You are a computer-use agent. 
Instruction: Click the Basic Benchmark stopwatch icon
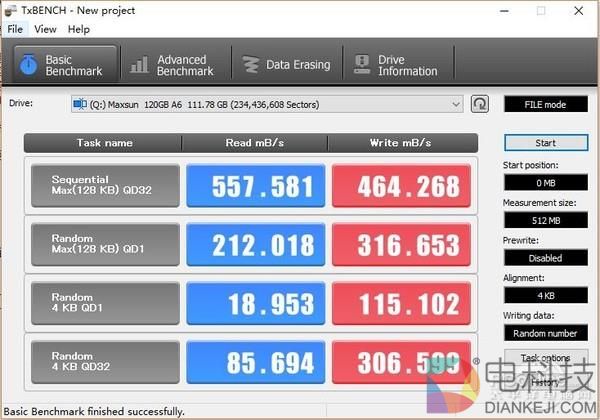28,64
